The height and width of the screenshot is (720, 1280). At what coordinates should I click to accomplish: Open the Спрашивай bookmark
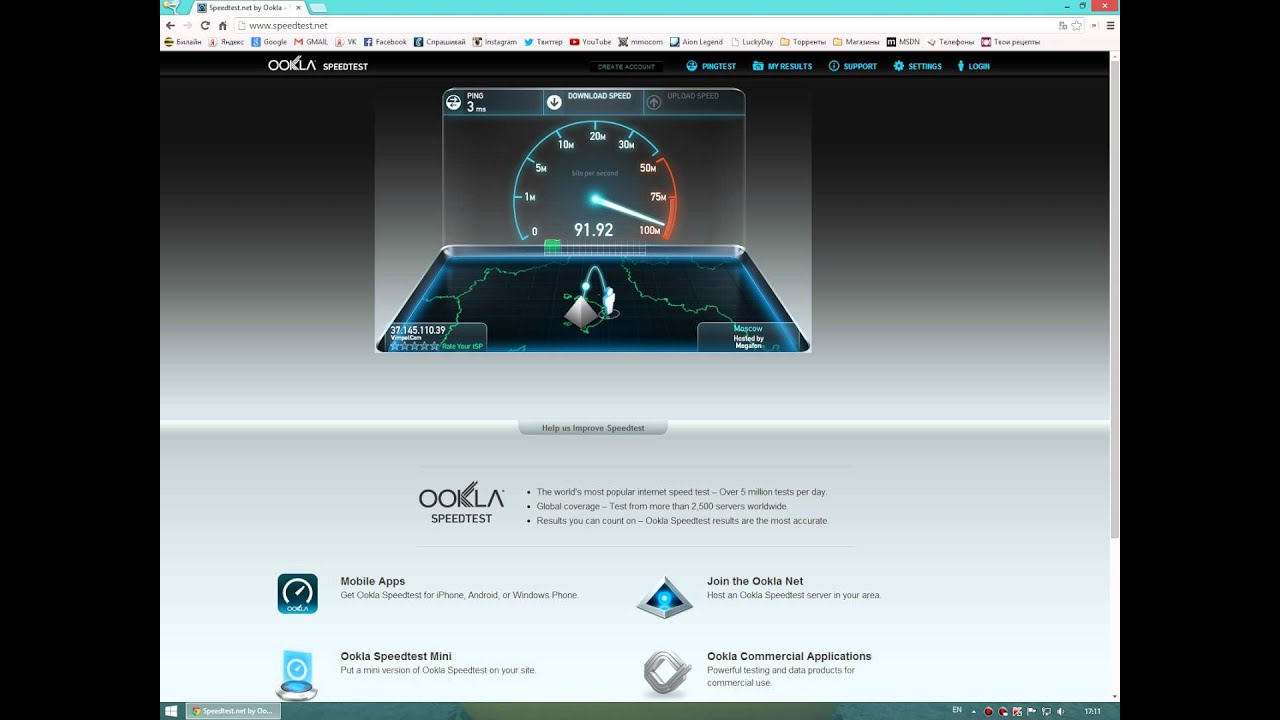[440, 42]
